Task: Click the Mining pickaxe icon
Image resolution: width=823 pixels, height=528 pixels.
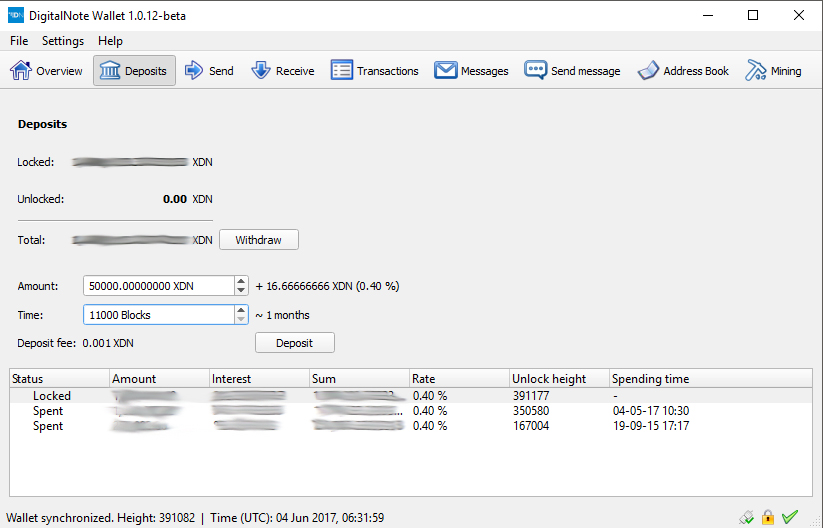Action: [755, 70]
